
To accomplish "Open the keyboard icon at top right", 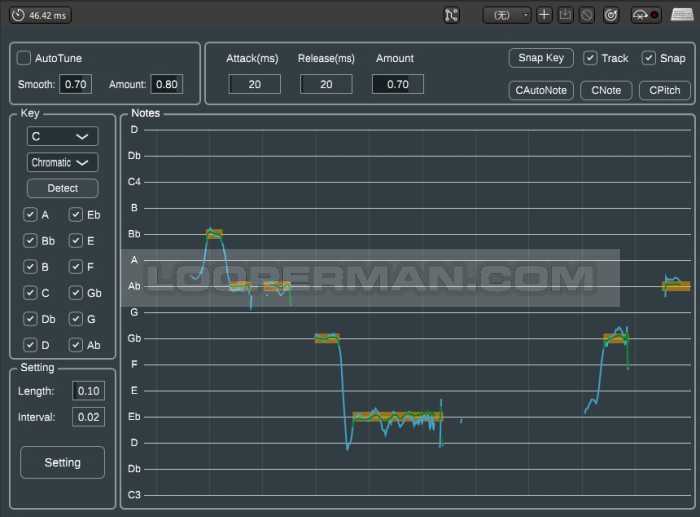I will click(683, 15).
